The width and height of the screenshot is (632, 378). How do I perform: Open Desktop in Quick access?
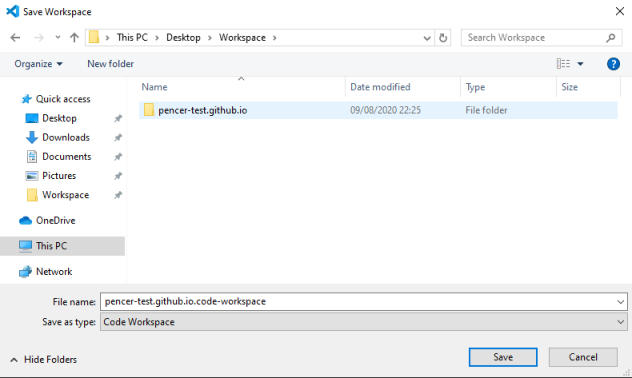click(59, 118)
